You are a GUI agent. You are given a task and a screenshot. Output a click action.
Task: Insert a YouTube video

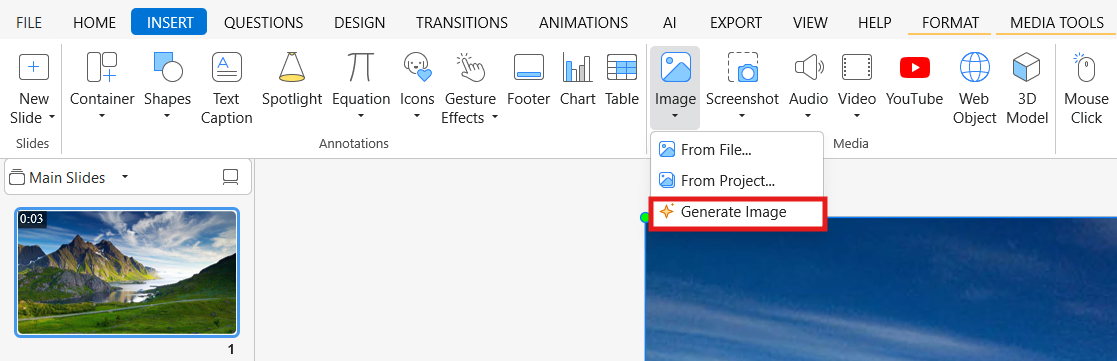coord(915,80)
